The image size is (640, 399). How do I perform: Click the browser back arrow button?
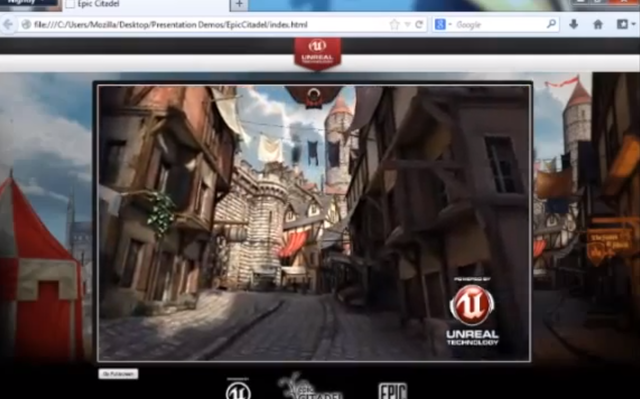tap(7, 25)
